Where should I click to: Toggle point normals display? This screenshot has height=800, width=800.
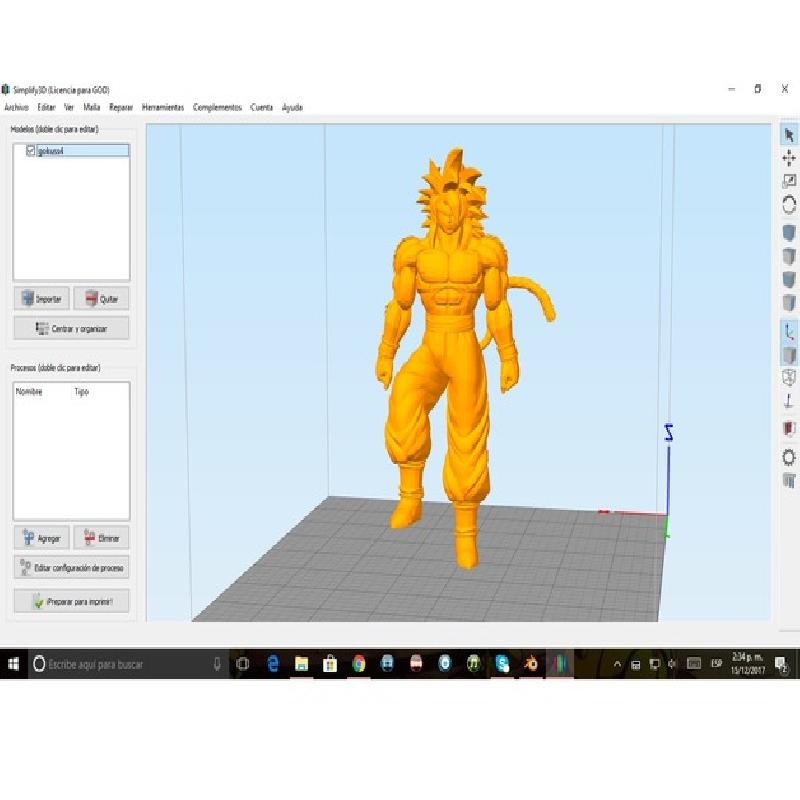click(789, 401)
